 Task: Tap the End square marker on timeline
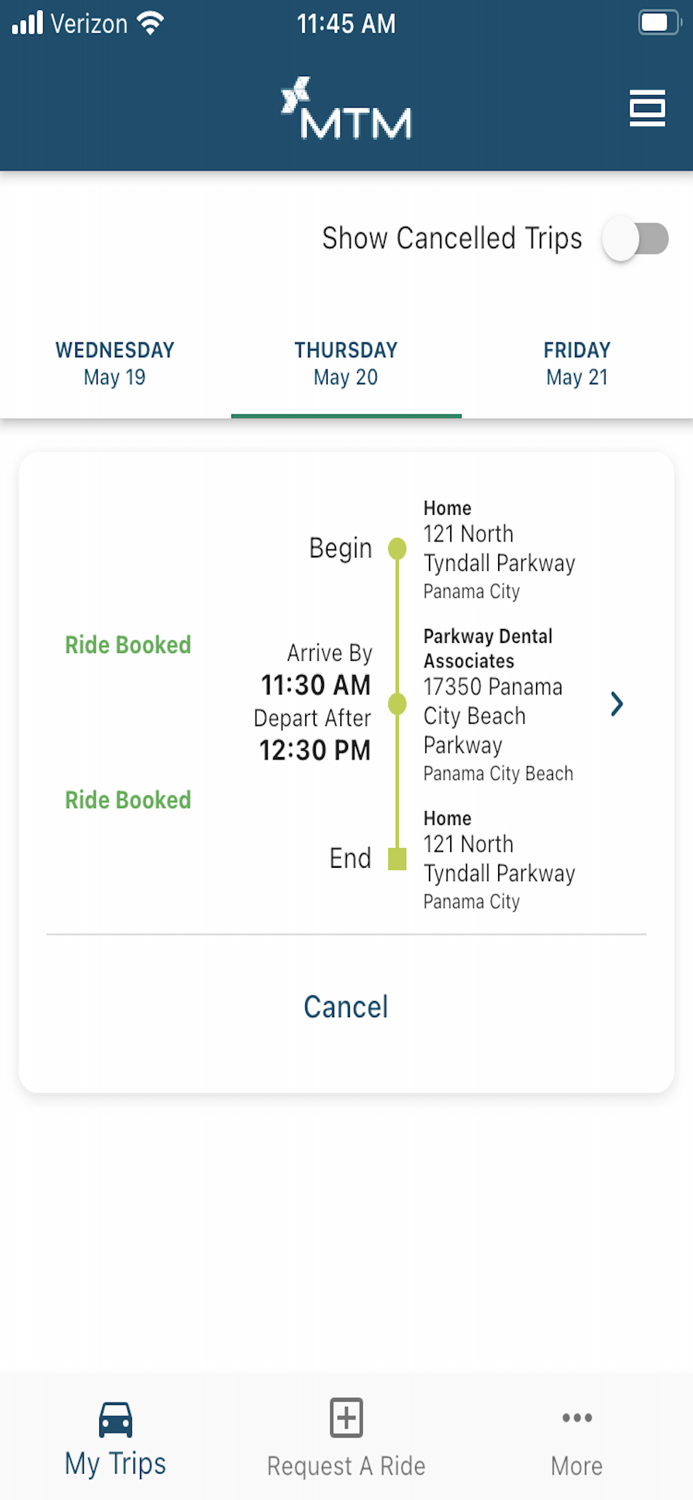click(x=397, y=858)
